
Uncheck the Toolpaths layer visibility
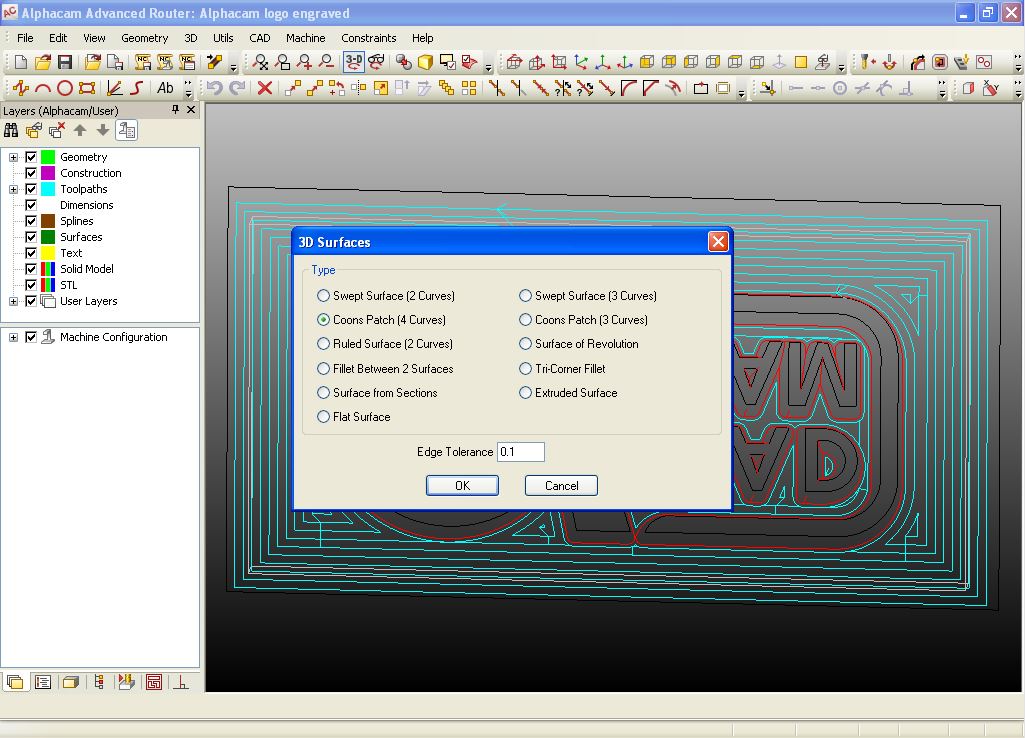click(31, 189)
